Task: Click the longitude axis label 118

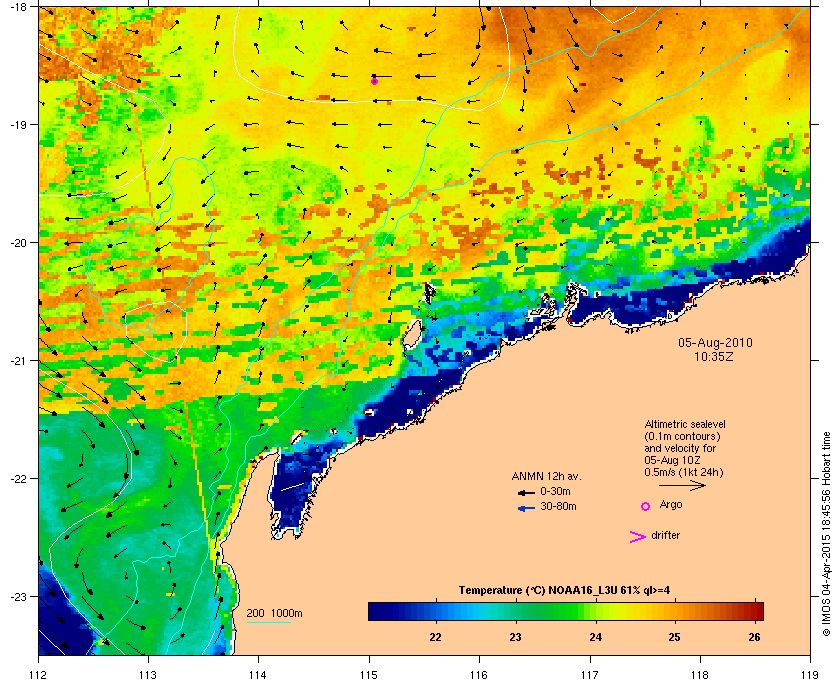Action: [x=700, y=674]
